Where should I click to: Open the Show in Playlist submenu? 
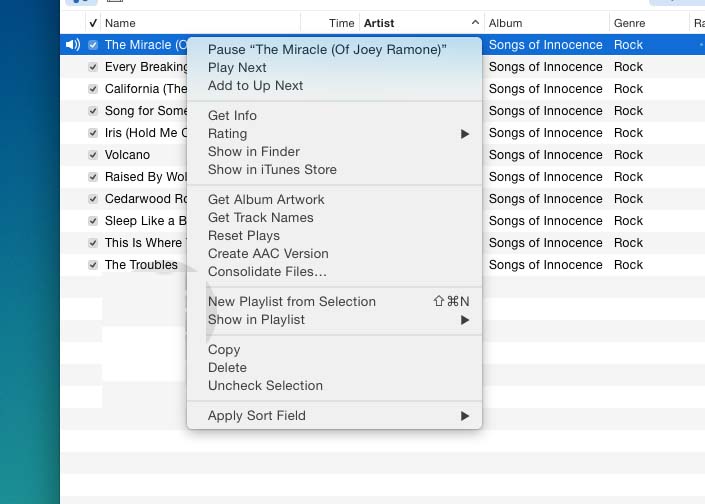[464, 320]
